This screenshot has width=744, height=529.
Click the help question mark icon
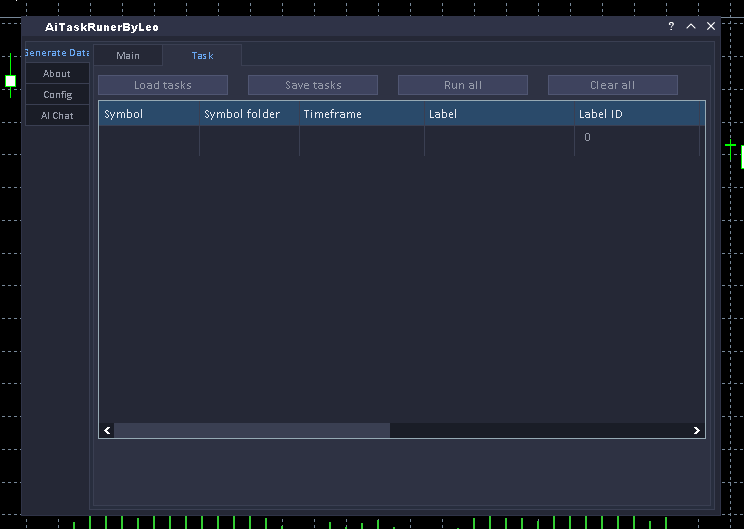[671, 27]
